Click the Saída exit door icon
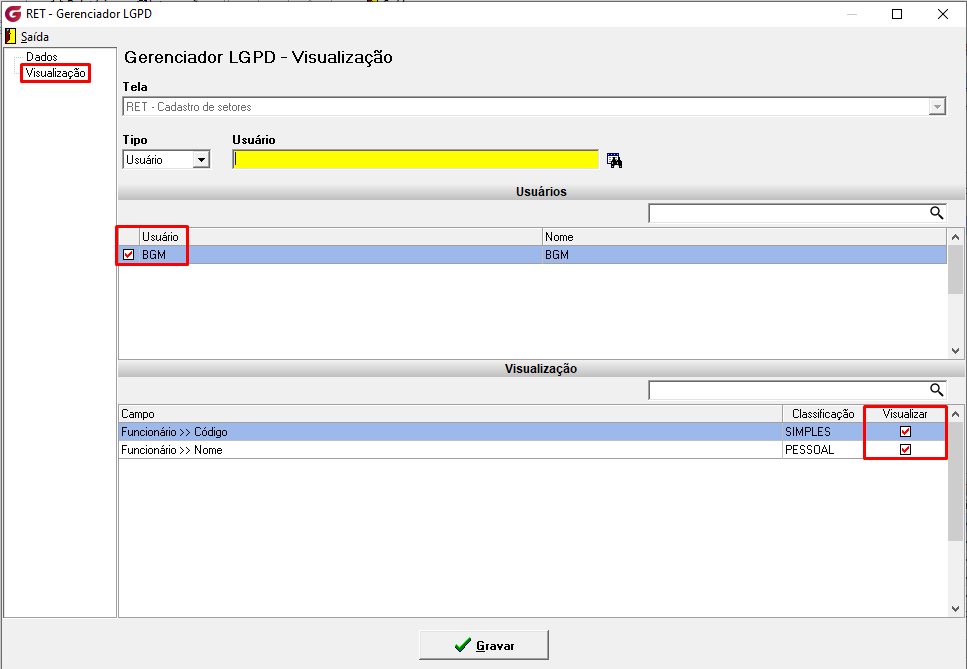Screen dimensions: 967x669 click(x=10, y=36)
